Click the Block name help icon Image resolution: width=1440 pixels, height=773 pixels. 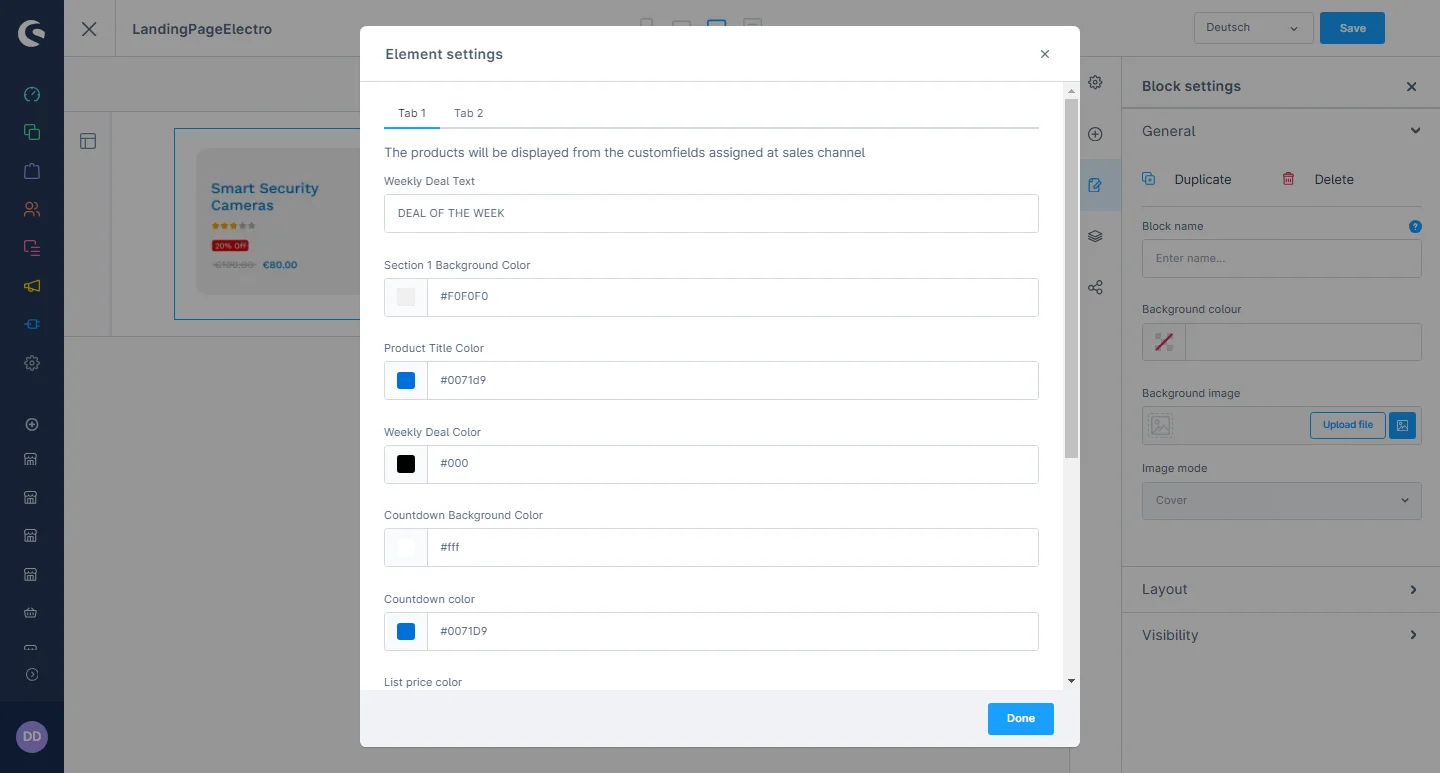click(1415, 227)
